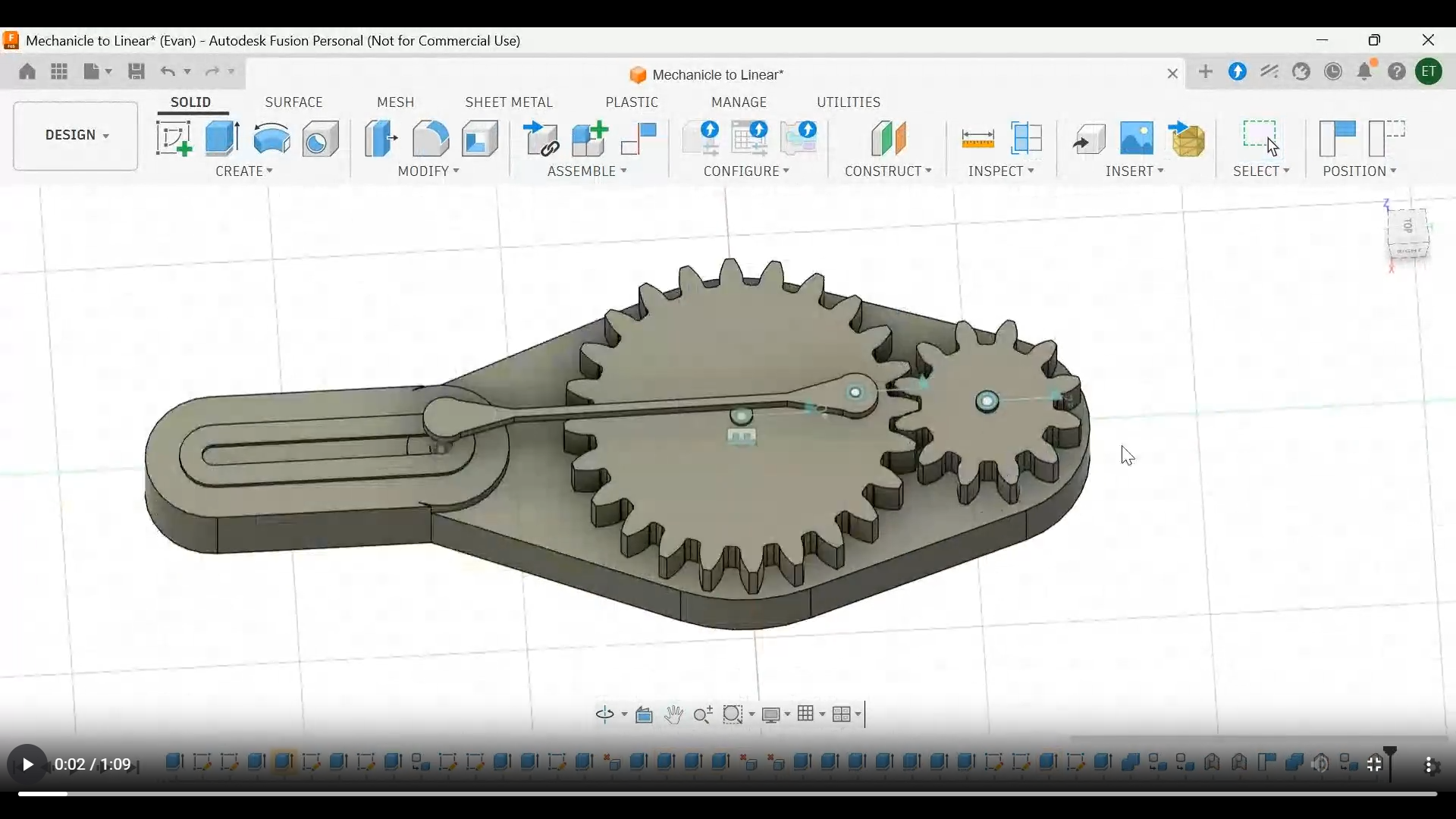
Task: Click the Interference inspect icon
Action: [x=1028, y=139]
